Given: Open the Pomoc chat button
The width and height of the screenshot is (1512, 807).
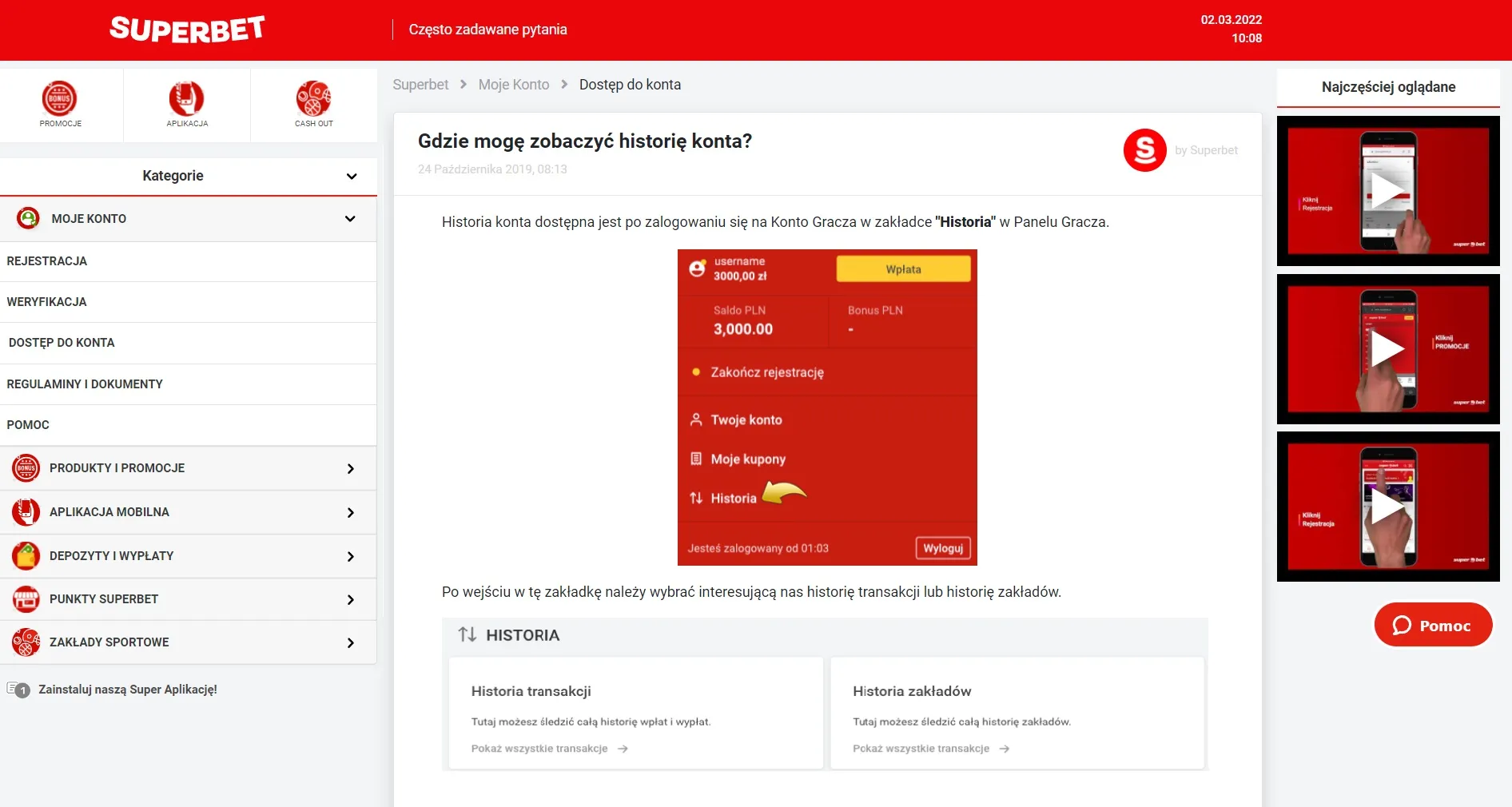Looking at the screenshot, I should (1432, 625).
